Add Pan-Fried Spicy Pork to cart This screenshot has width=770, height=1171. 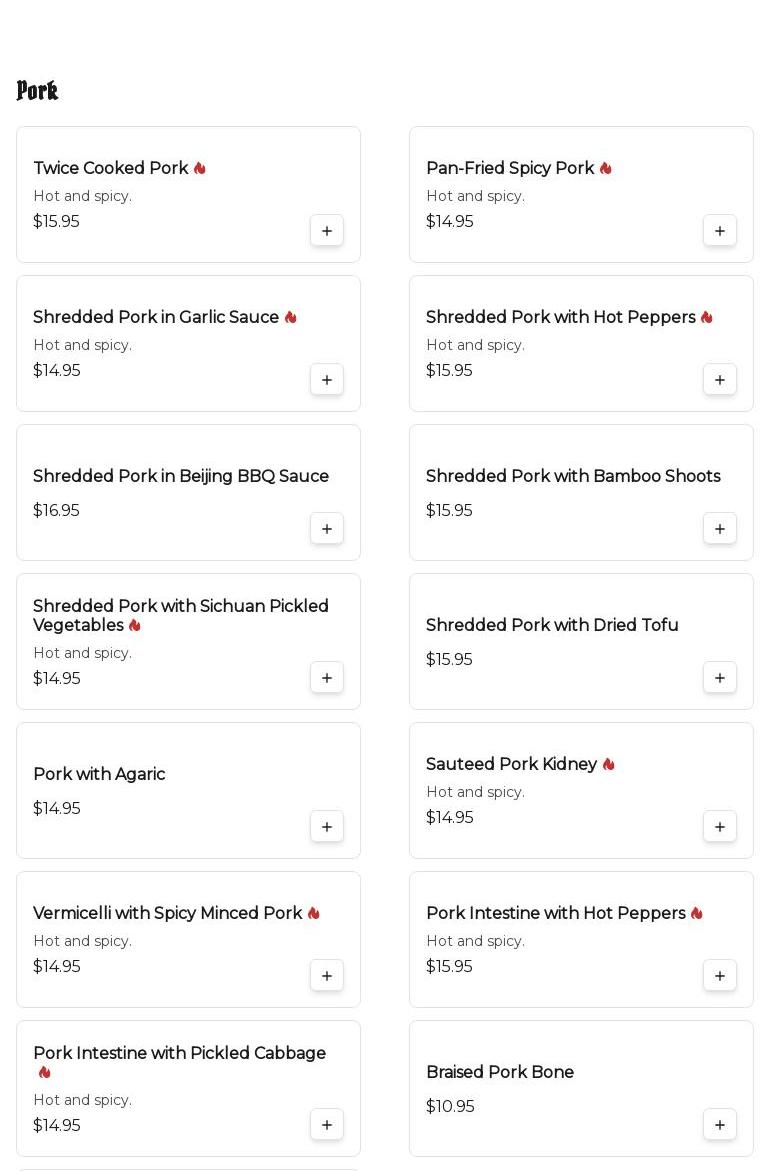tap(720, 231)
